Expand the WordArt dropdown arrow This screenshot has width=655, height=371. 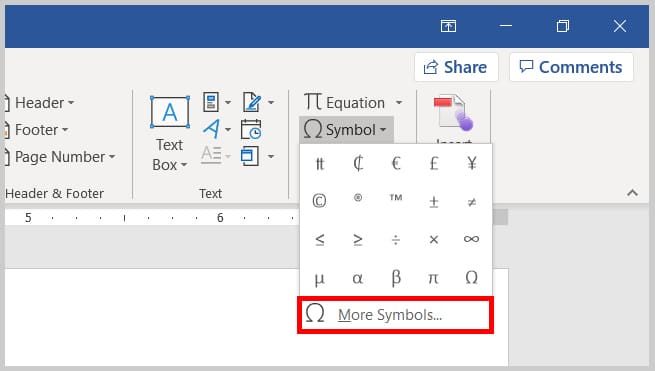[x=228, y=130]
